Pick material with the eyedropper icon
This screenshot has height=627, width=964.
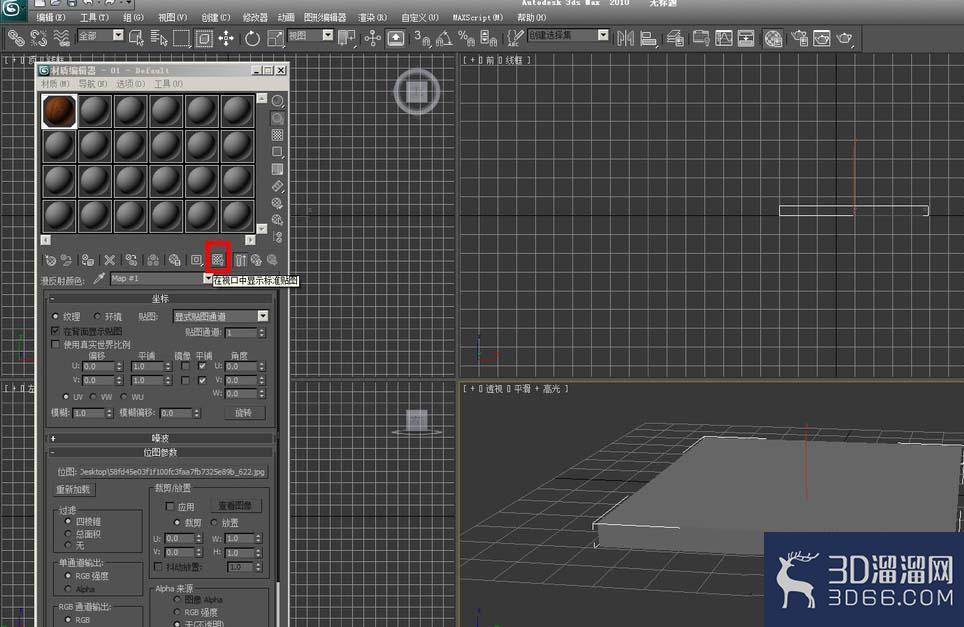[x=98, y=278]
